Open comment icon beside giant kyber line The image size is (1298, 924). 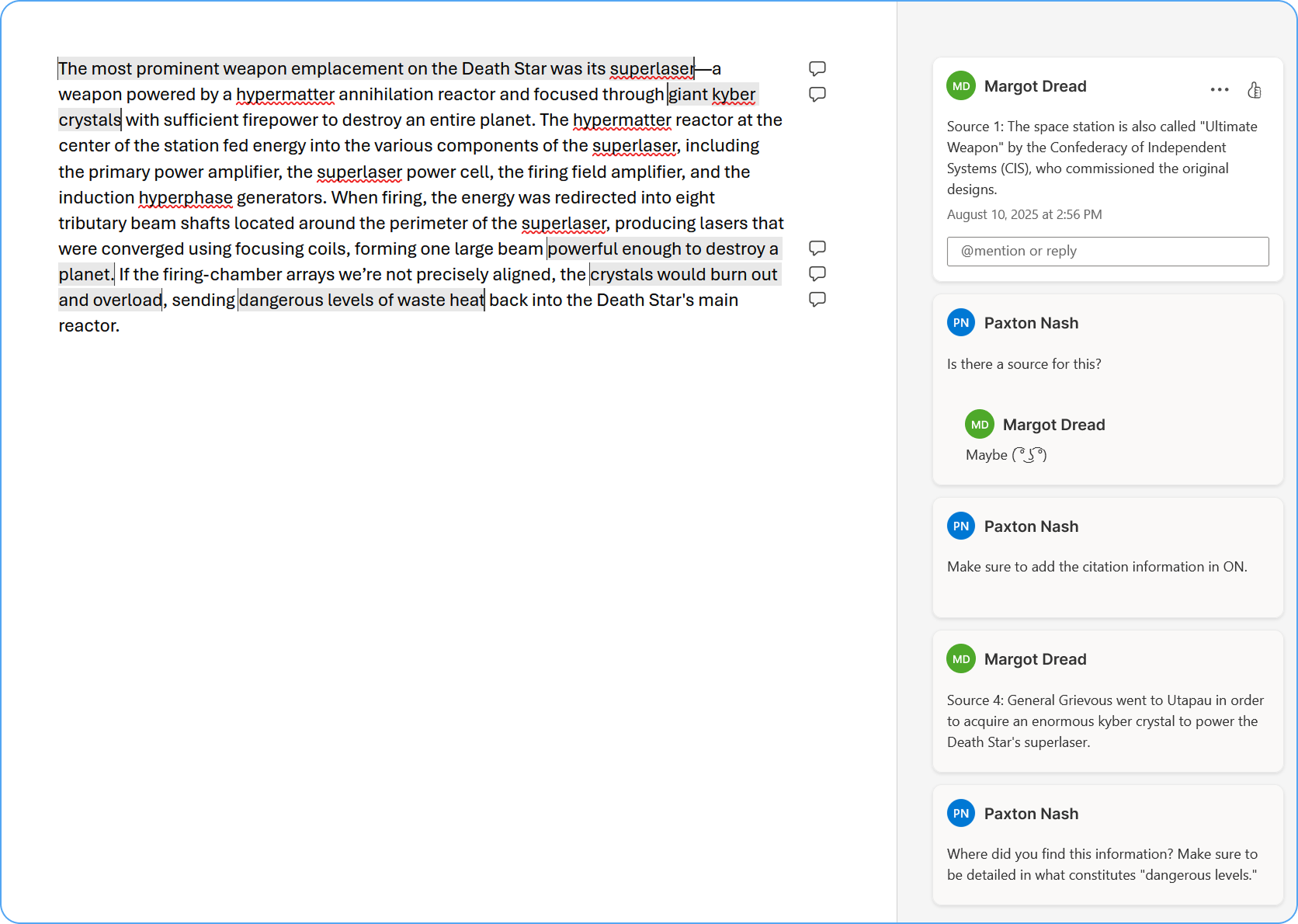tap(817, 94)
